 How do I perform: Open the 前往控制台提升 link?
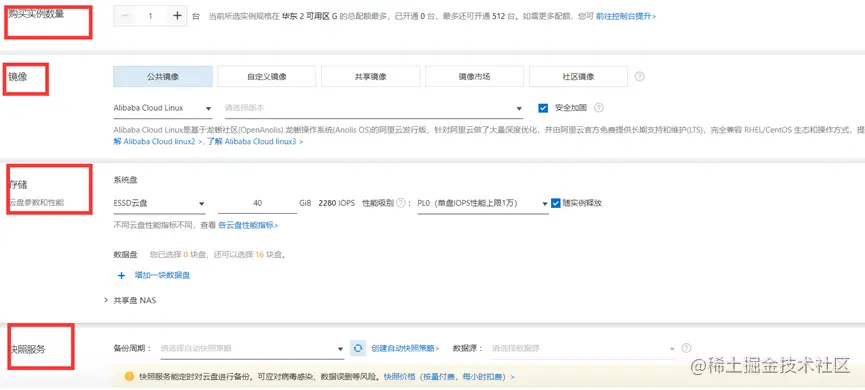[626, 17]
